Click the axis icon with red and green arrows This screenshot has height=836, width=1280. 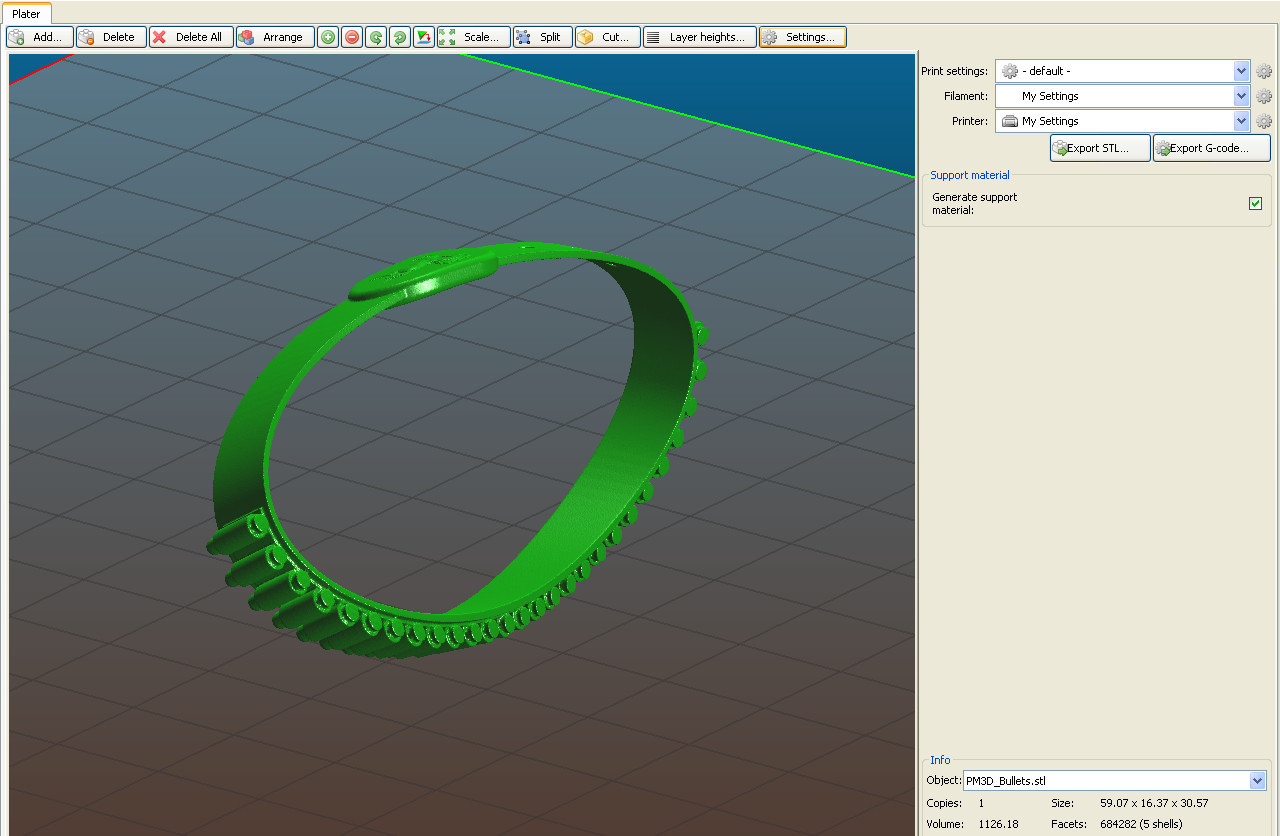click(424, 37)
